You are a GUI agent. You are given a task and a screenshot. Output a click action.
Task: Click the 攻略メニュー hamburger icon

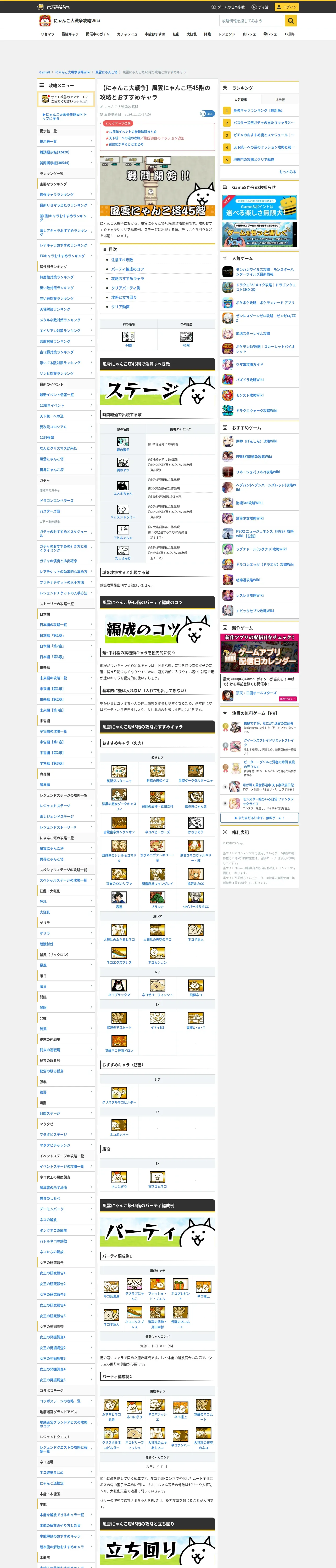point(42,85)
